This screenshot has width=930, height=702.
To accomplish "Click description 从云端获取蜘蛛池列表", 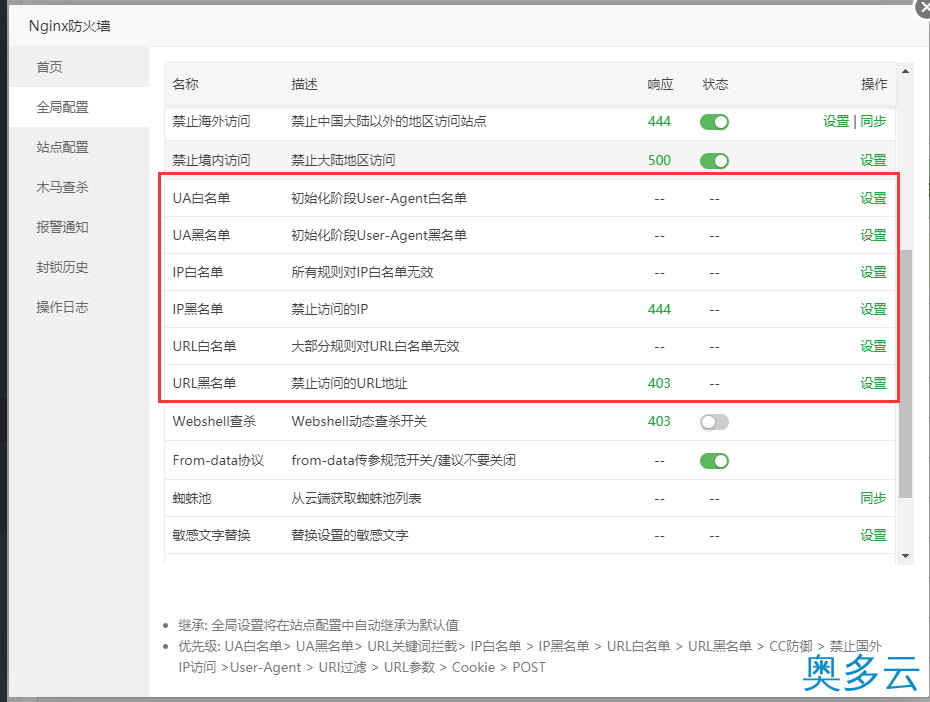I will [356, 498].
